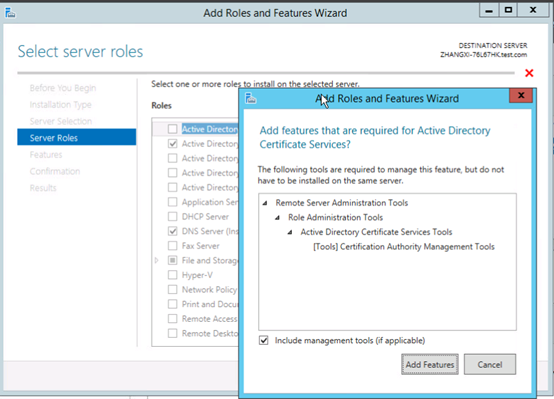Open the Before You Begin step
The height and width of the screenshot is (399, 554).
coord(63,88)
